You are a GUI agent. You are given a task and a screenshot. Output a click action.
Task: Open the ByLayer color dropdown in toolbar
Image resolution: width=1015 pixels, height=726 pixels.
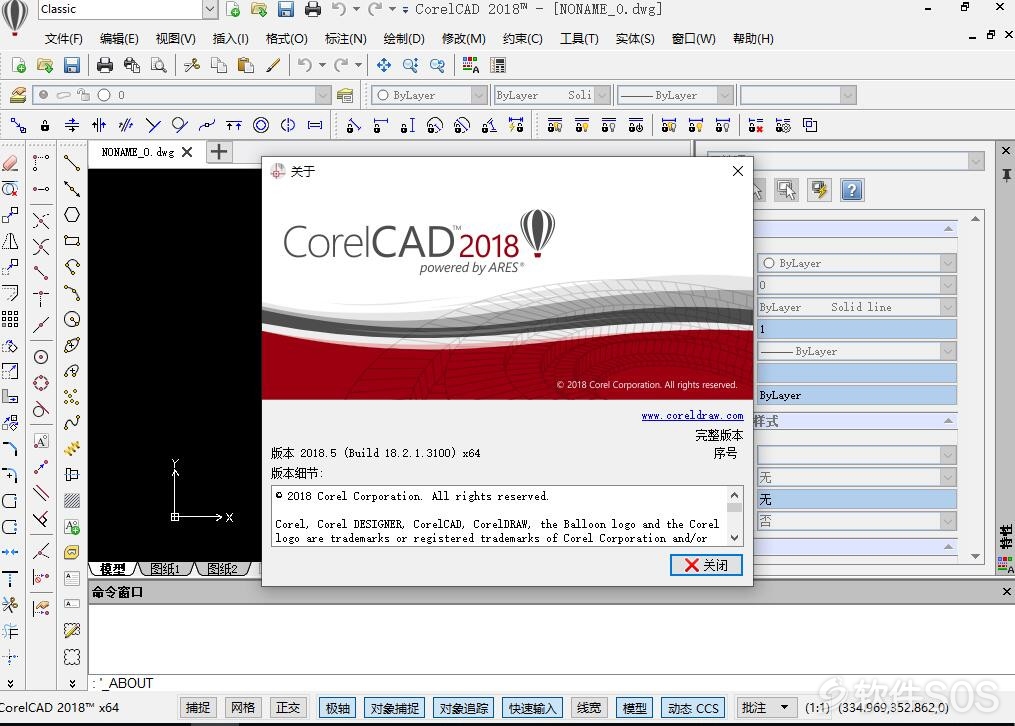[x=479, y=95]
